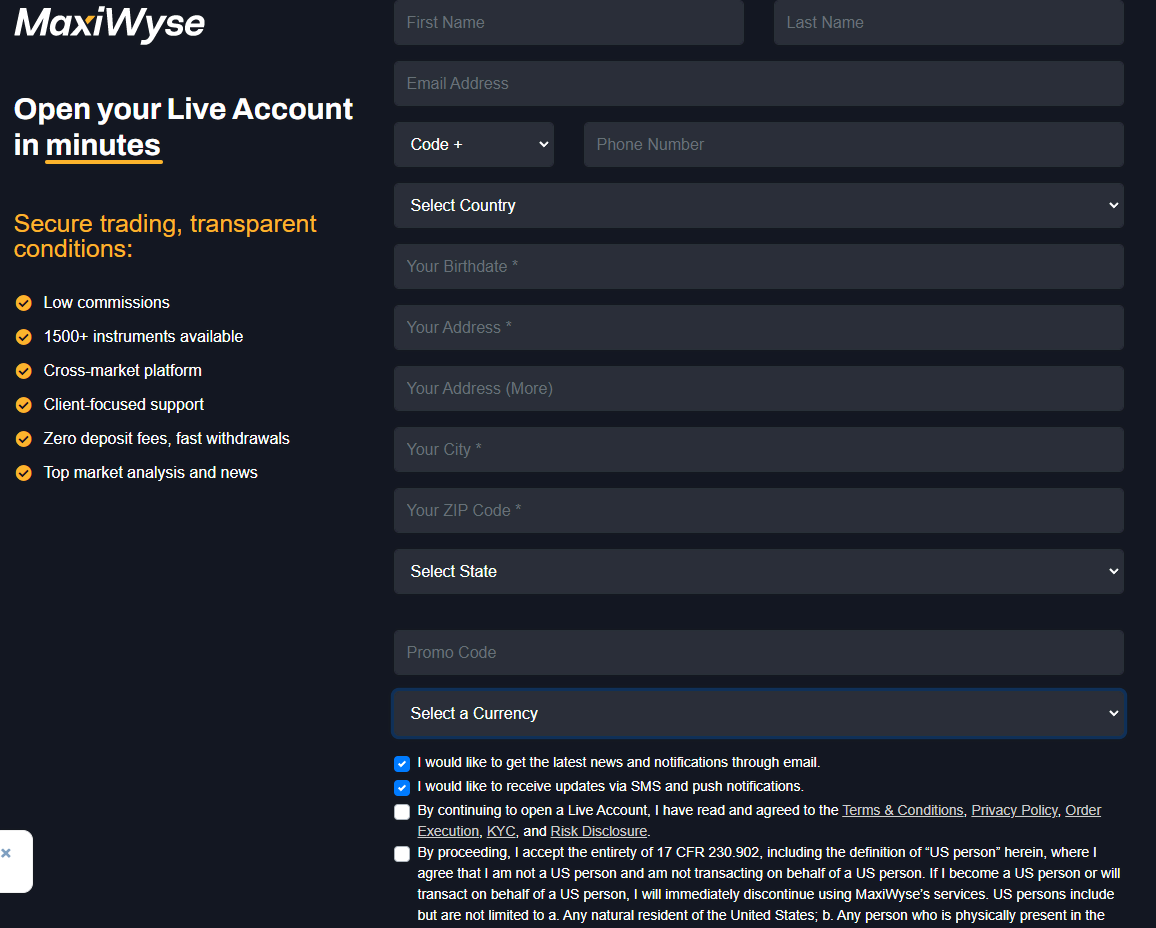This screenshot has height=928, width=1156.
Task: Tick the Terms & Conditions agreement checkbox
Action: pyautogui.click(x=402, y=812)
